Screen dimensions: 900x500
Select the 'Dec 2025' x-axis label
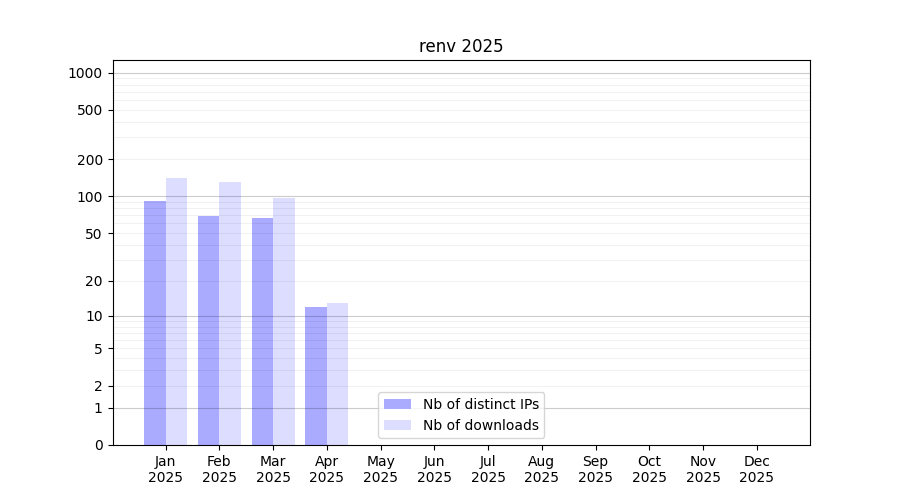coord(756,469)
